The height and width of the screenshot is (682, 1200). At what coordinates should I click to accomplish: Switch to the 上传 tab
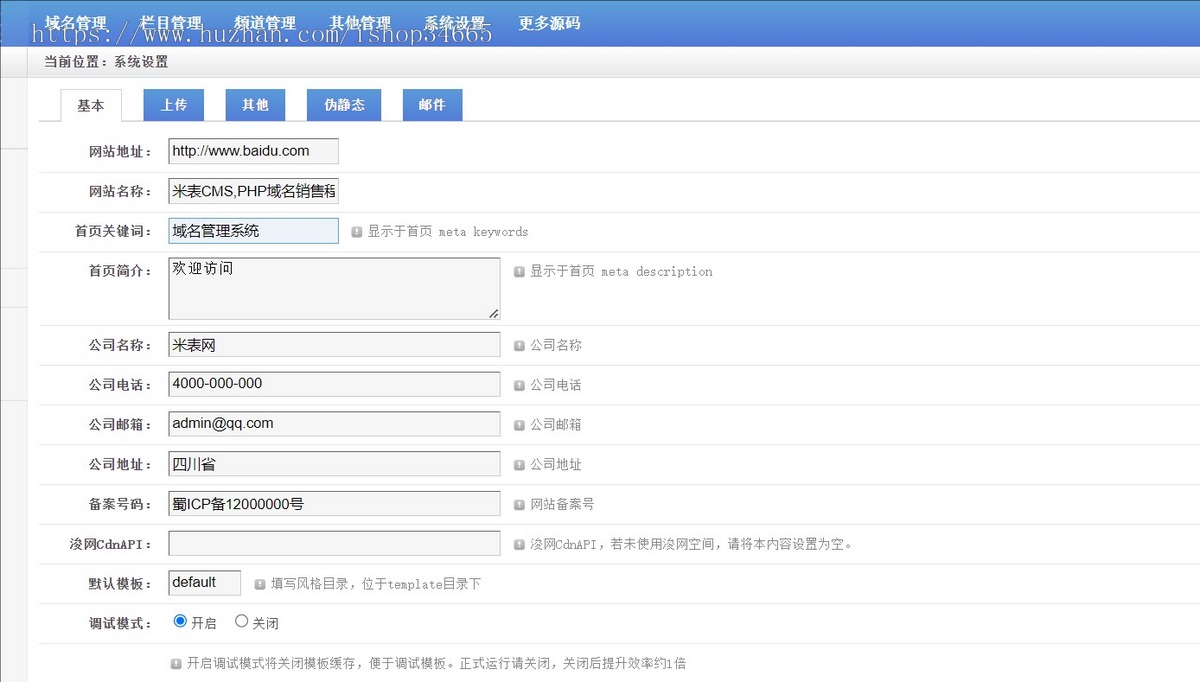[x=174, y=105]
